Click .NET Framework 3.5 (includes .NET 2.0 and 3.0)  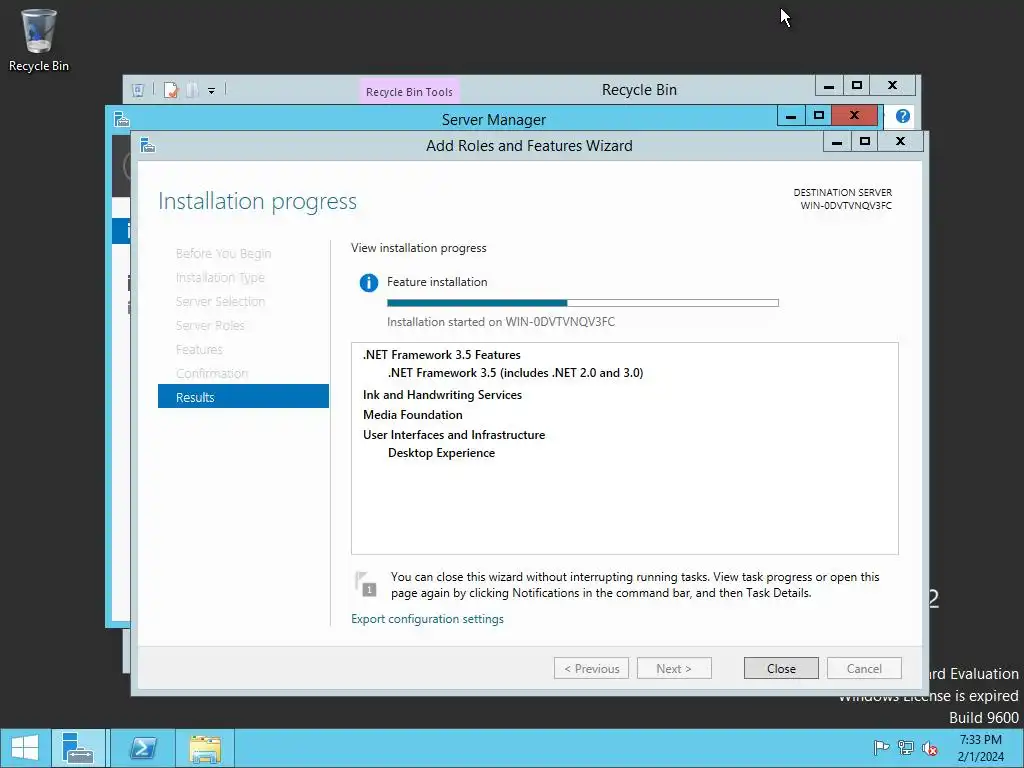point(515,373)
